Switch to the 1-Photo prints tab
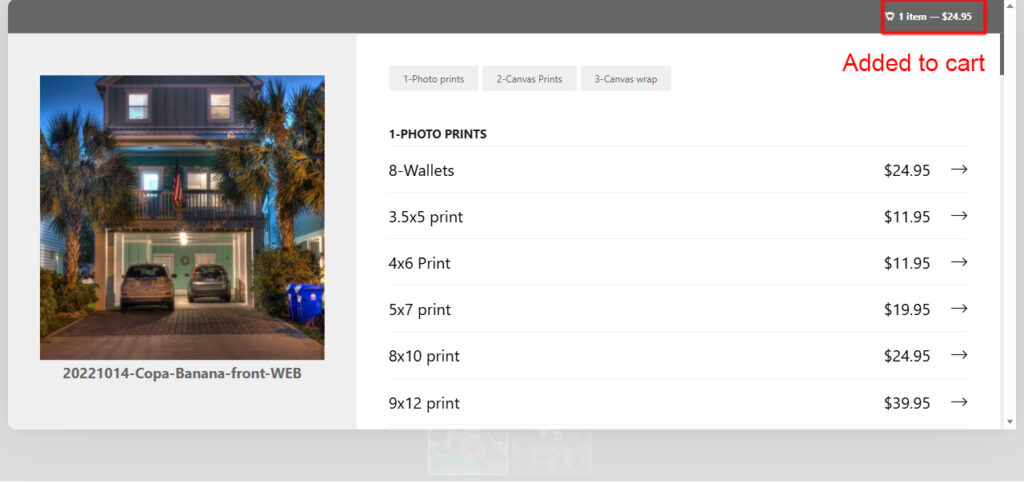 (433, 79)
